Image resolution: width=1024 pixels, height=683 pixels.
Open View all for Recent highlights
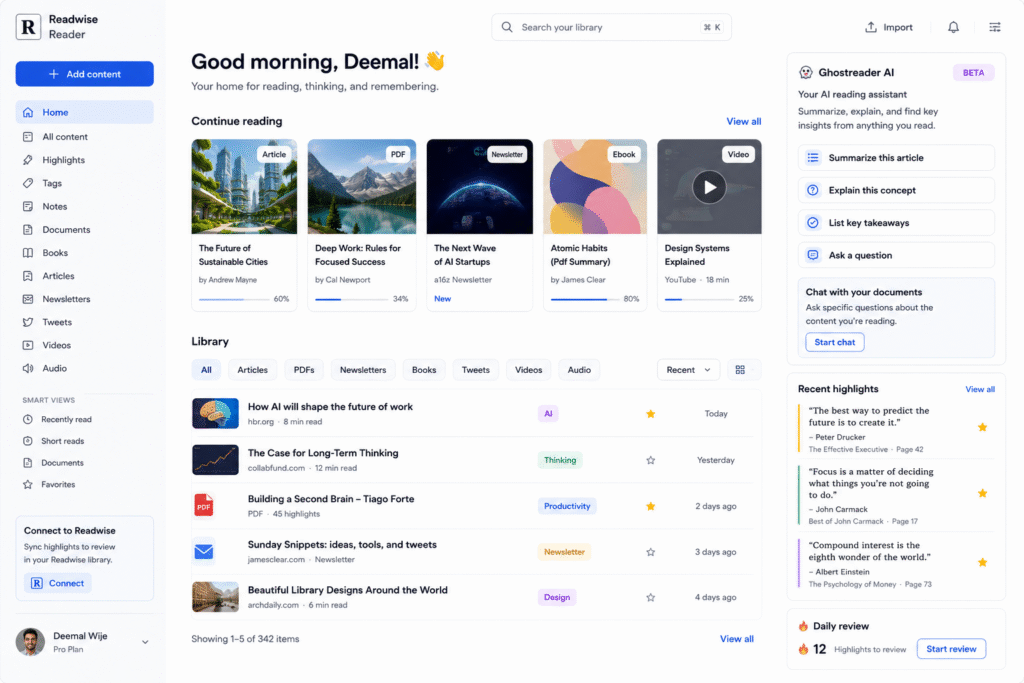pos(980,389)
